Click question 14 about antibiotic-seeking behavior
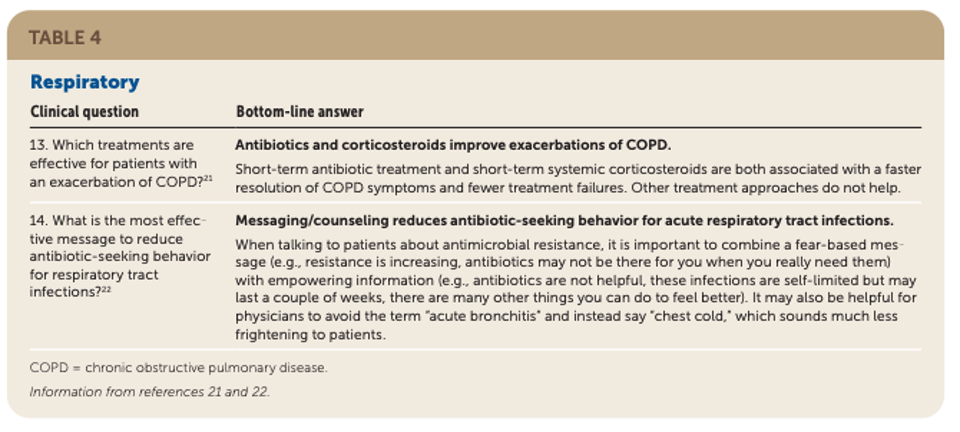Screen dimensions: 960x432 [x=120, y=256]
